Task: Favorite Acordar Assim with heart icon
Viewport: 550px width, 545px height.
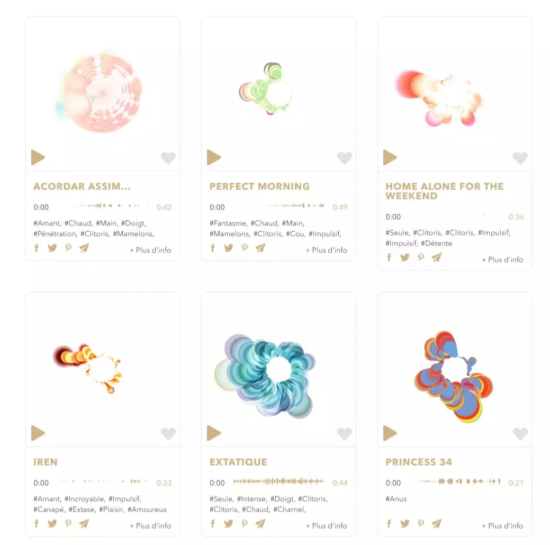Action: click(168, 158)
